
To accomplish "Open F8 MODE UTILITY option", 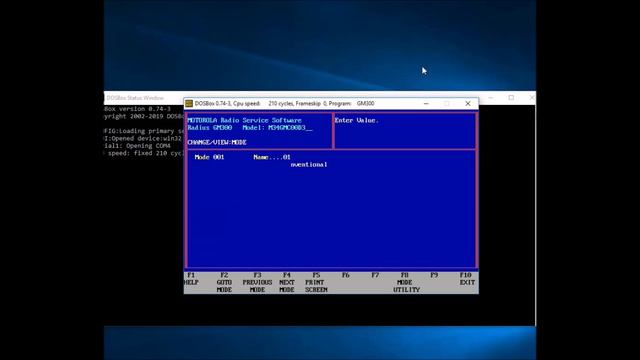I will tap(406, 282).
